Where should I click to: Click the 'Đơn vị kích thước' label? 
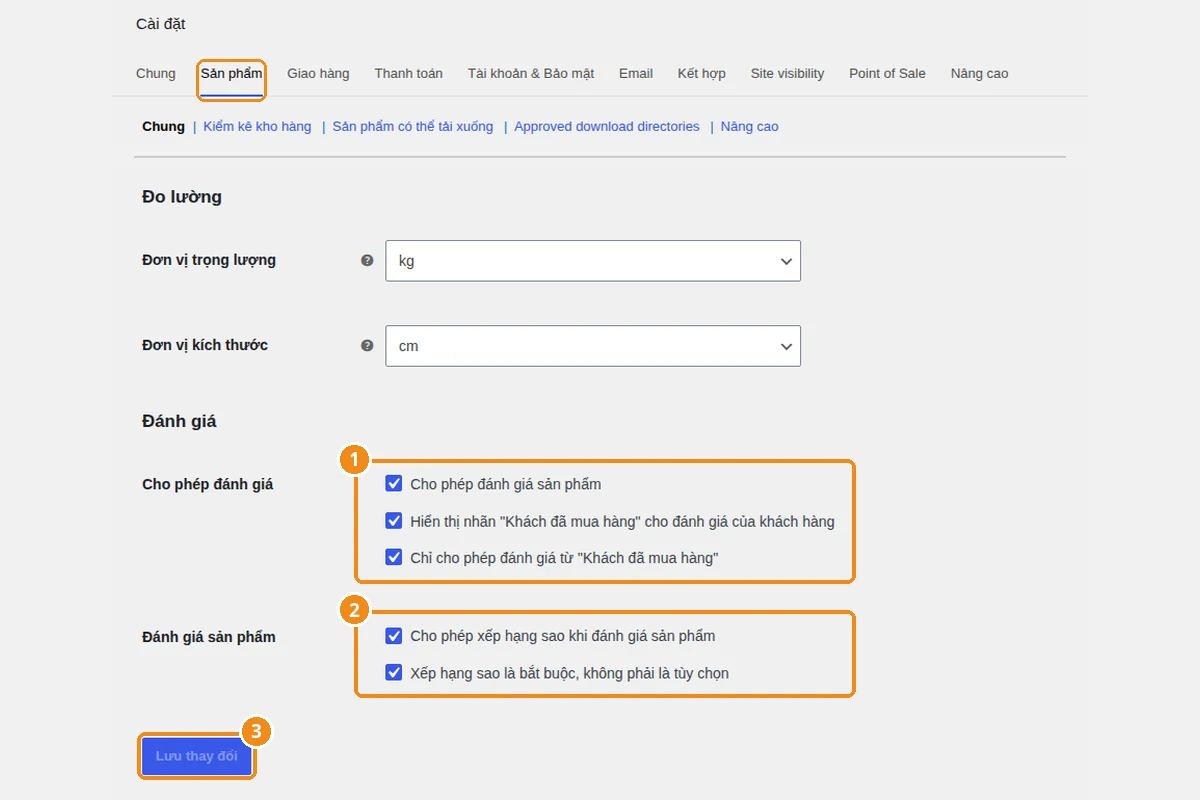(205, 345)
